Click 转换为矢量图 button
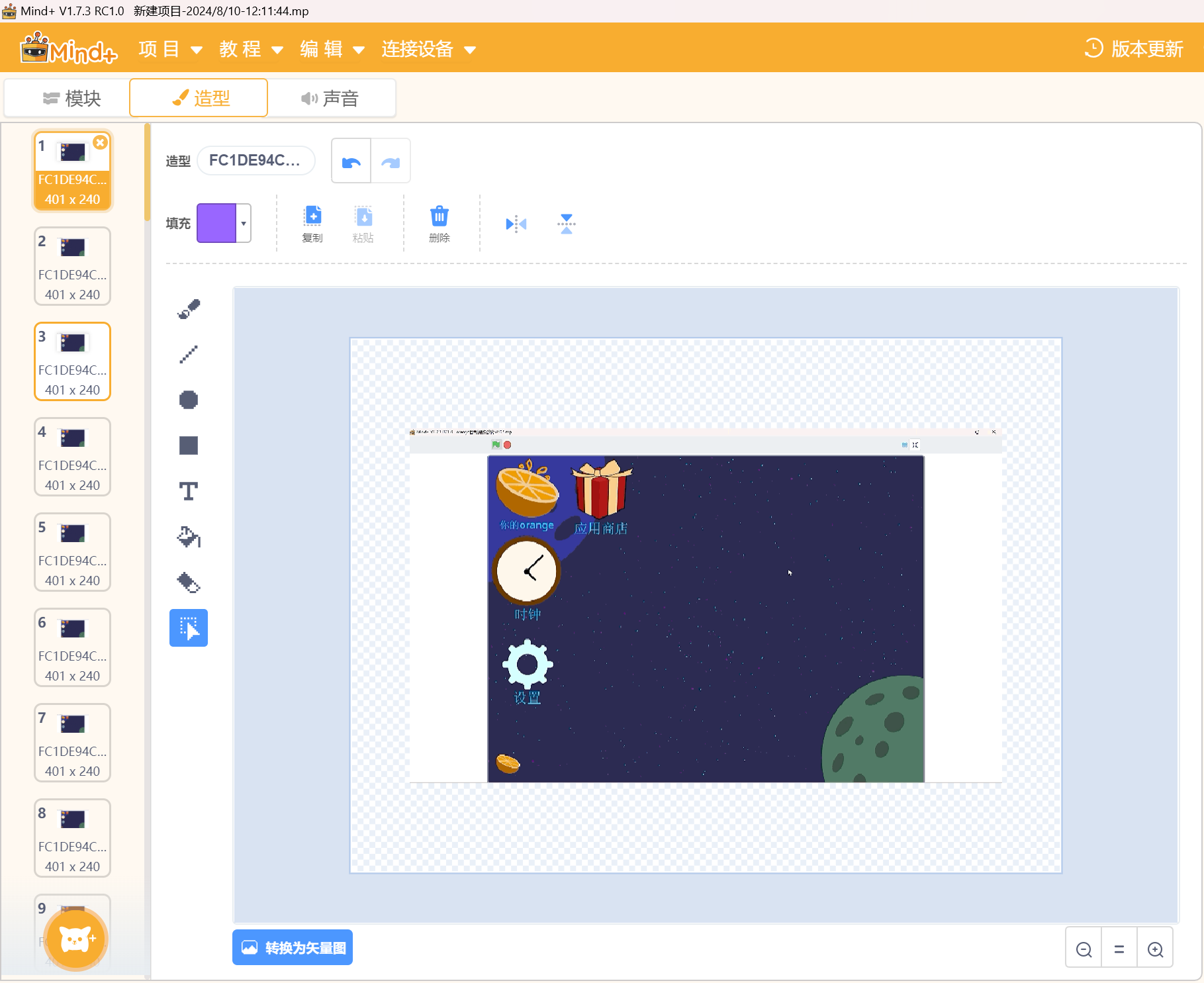1204x983 pixels. (293, 948)
